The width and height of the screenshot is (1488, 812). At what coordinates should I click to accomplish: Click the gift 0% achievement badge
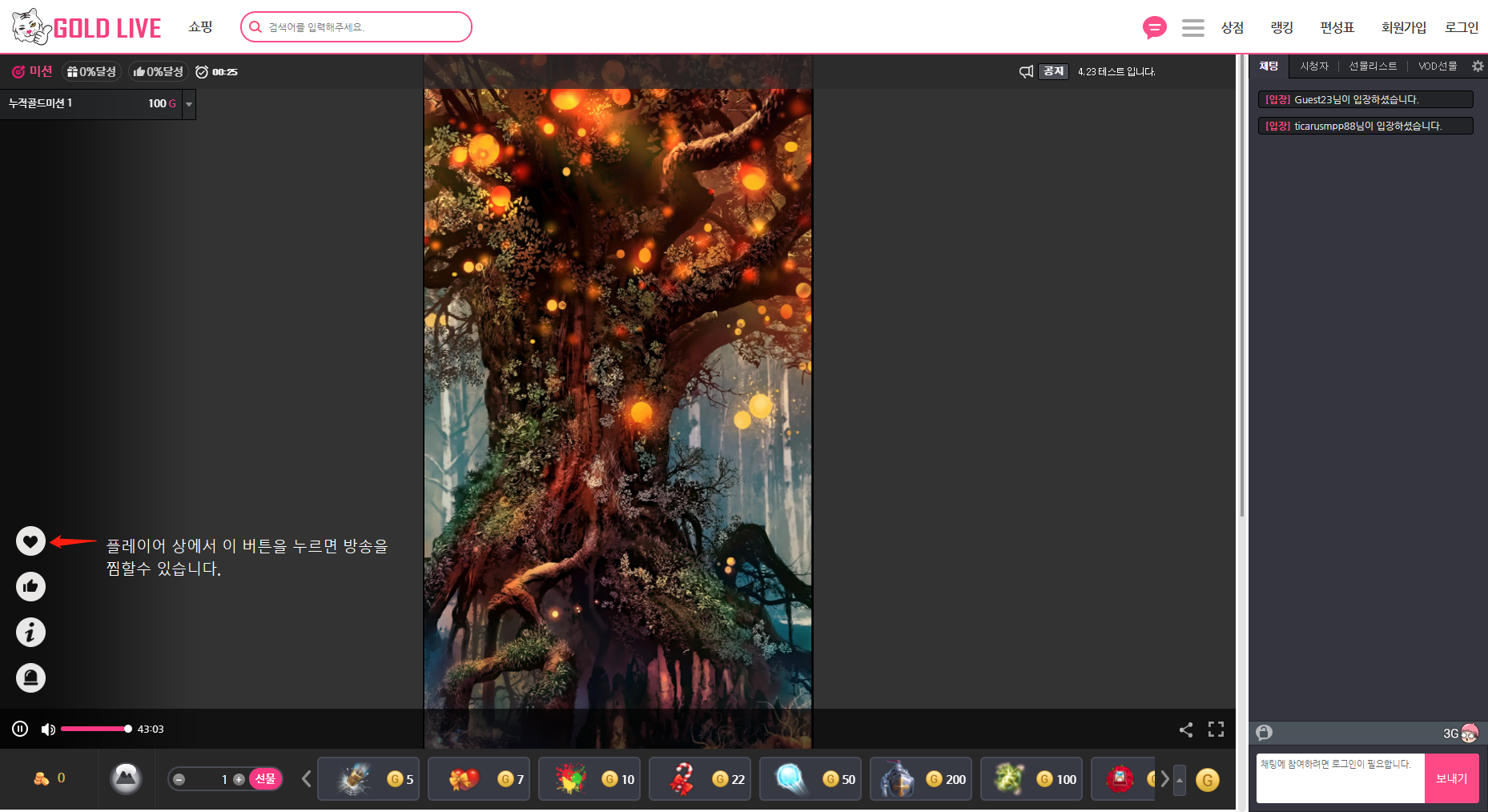[x=91, y=72]
